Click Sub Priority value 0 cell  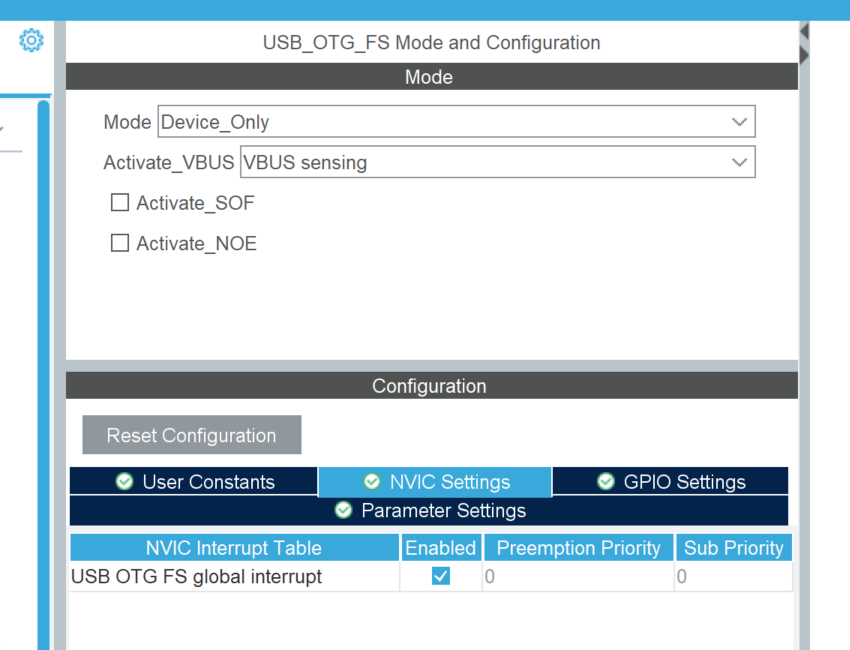click(733, 576)
